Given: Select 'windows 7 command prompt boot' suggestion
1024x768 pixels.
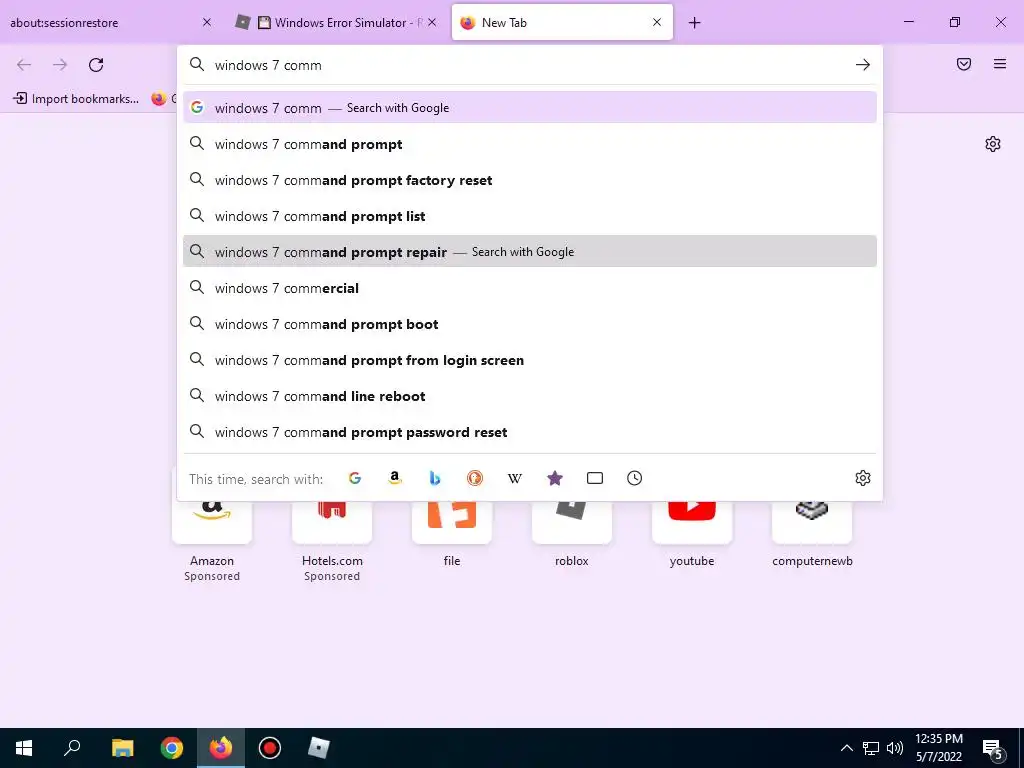Looking at the screenshot, I should coord(530,324).
